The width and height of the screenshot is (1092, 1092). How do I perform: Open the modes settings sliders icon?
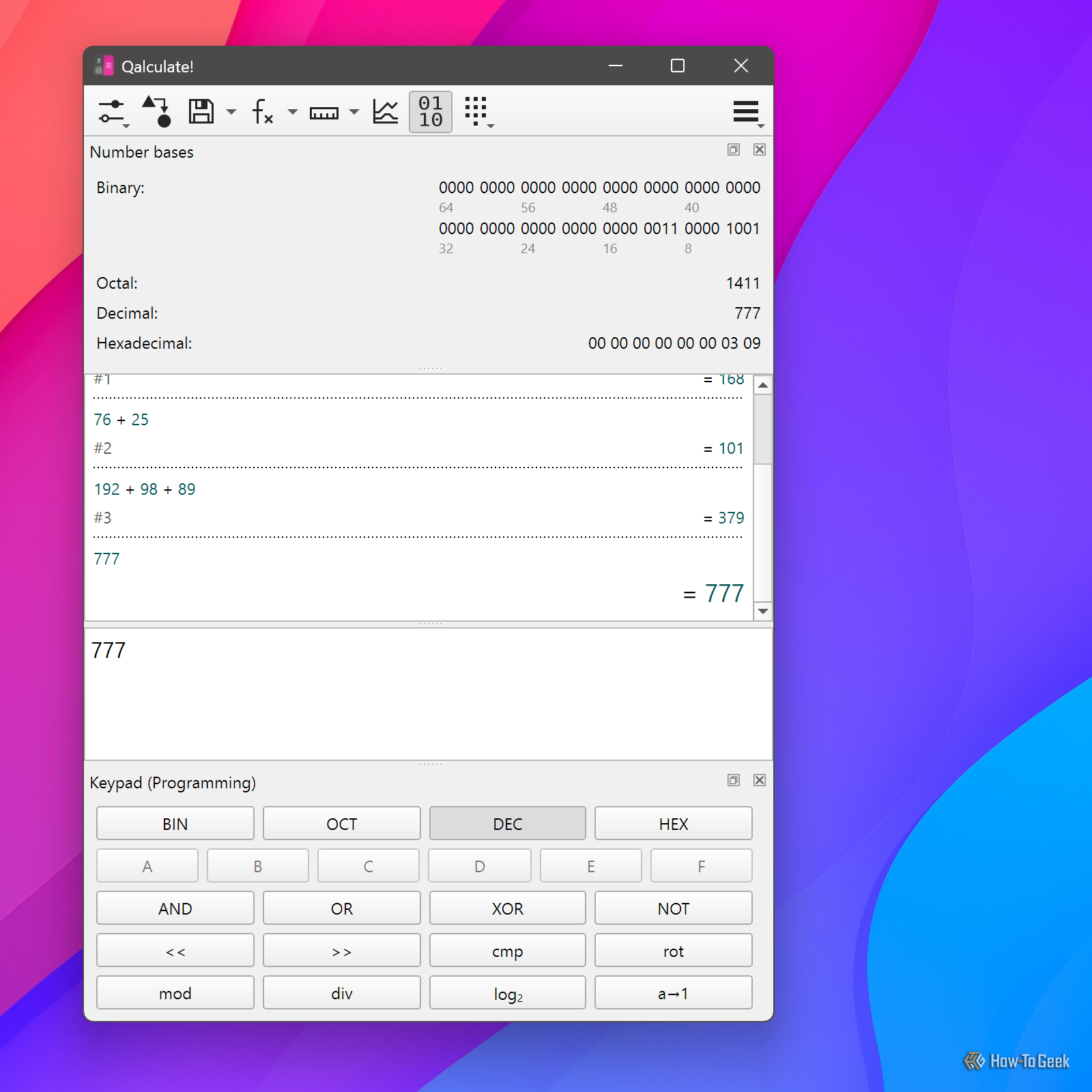[113, 112]
